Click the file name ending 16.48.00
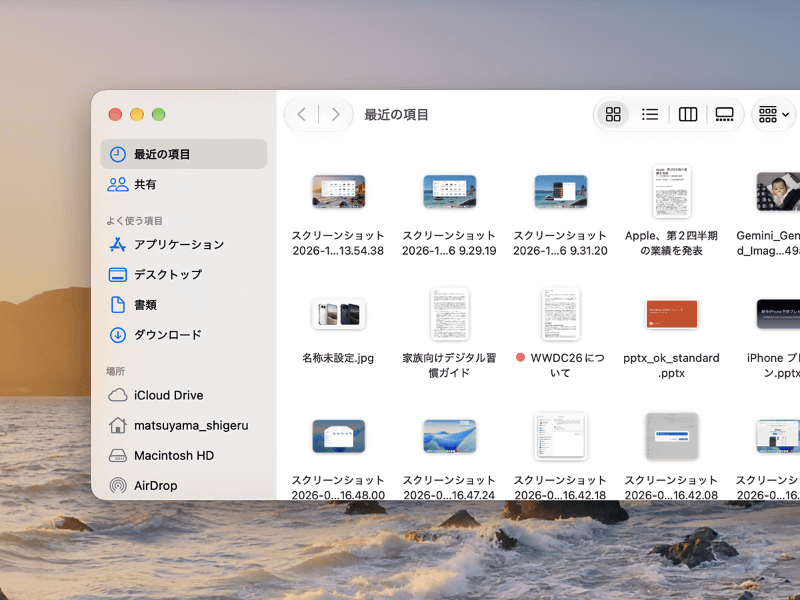 (338, 487)
